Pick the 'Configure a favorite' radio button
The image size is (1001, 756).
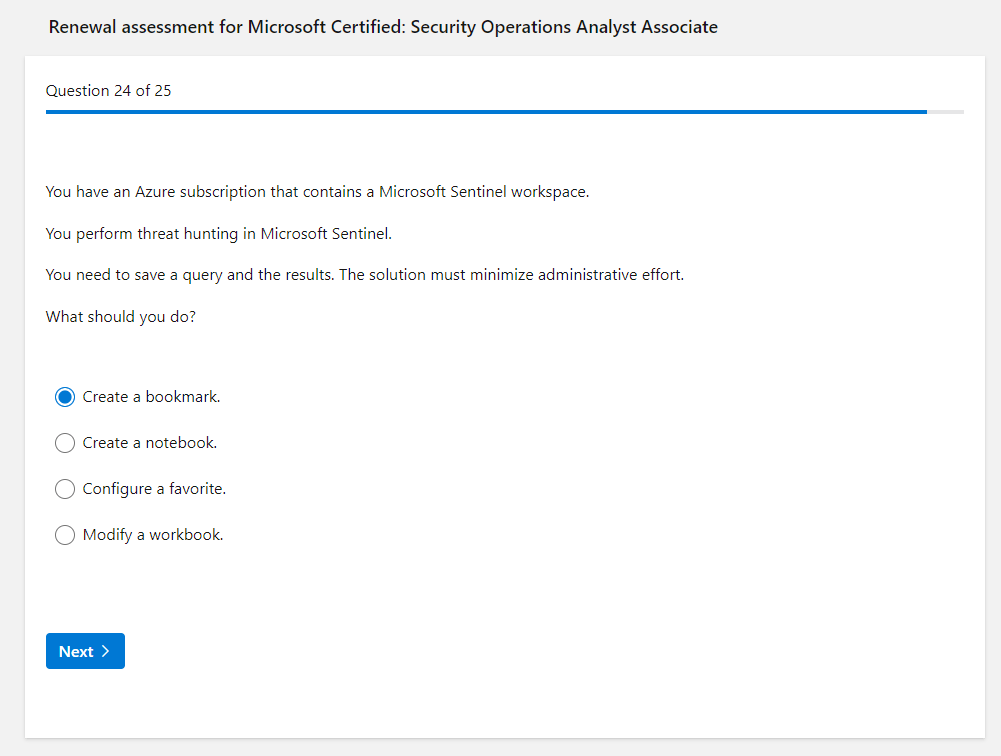tap(65, 489)
